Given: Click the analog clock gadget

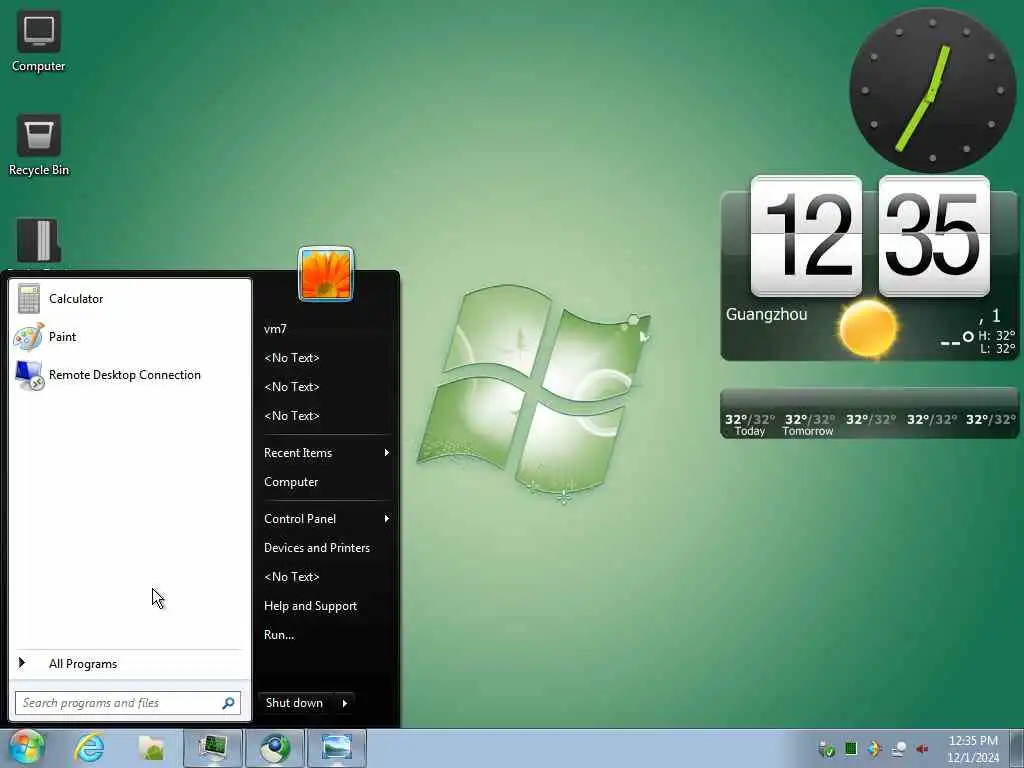Looking at the screenshot, I should (x=933, y=90).
